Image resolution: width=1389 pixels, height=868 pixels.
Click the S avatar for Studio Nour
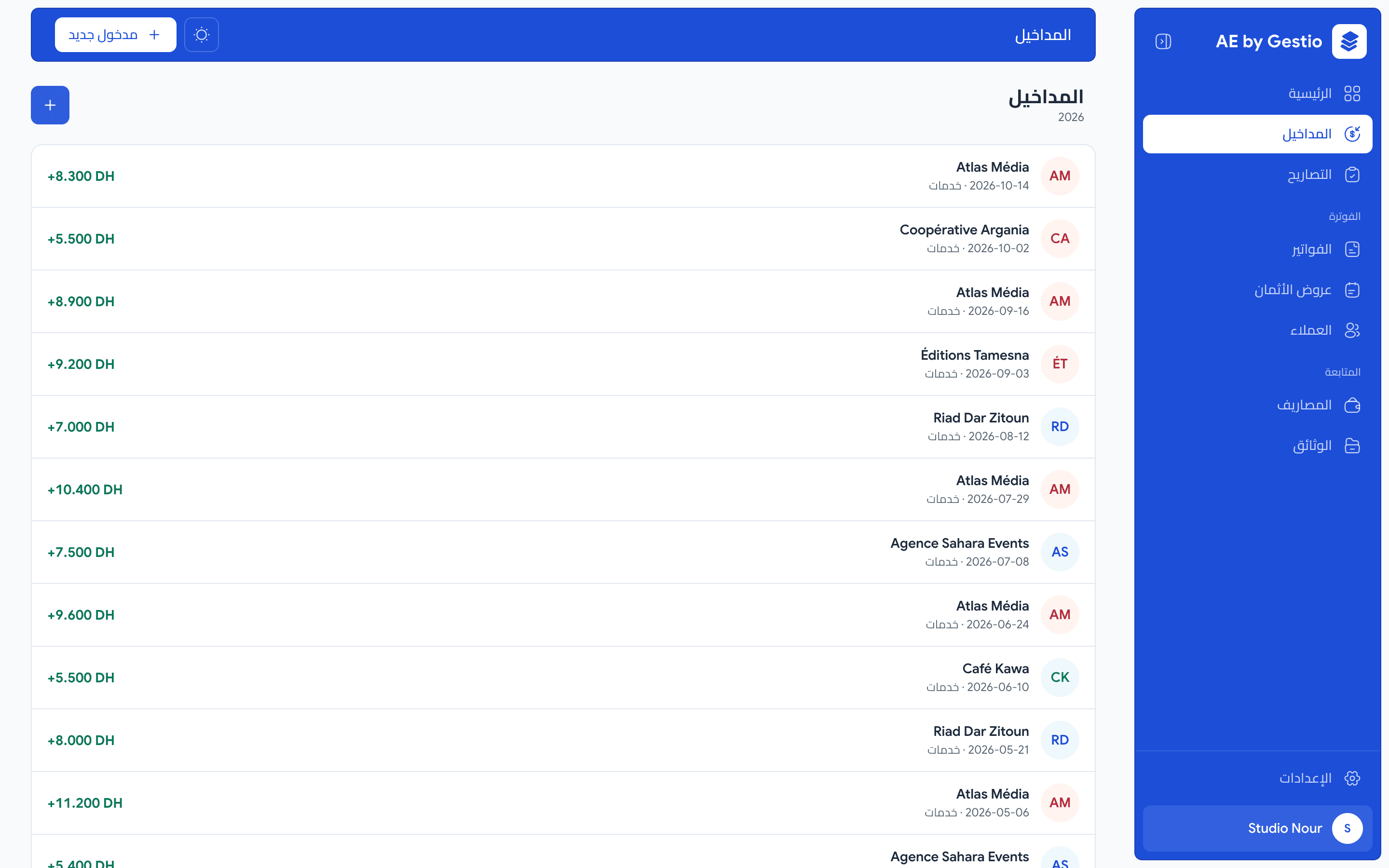1347,828
